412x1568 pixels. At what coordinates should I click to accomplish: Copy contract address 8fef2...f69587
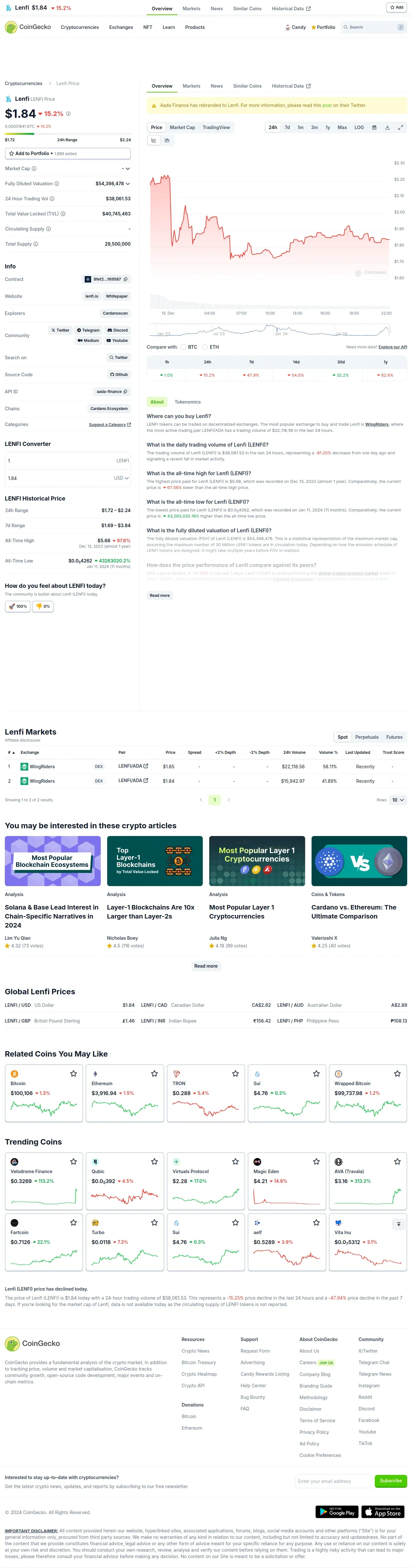(126, 279)
